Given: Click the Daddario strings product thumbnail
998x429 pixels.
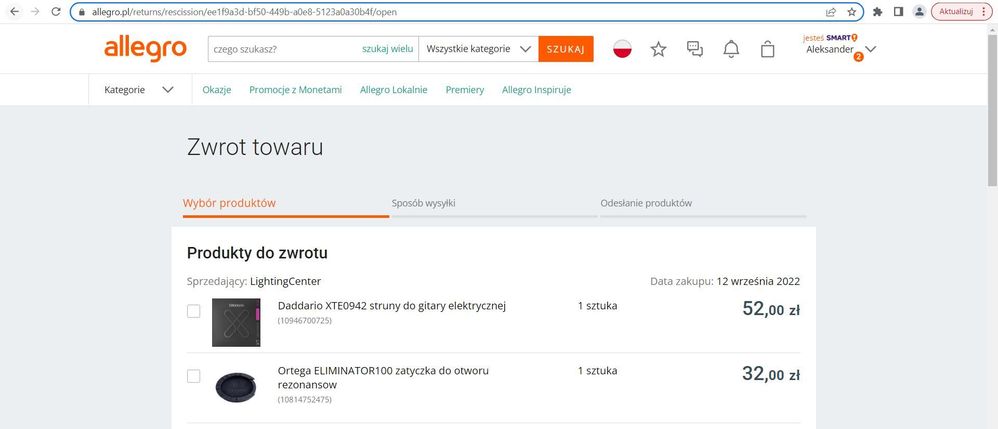Looking at the screenshot, I should click(x=236, y=322).
